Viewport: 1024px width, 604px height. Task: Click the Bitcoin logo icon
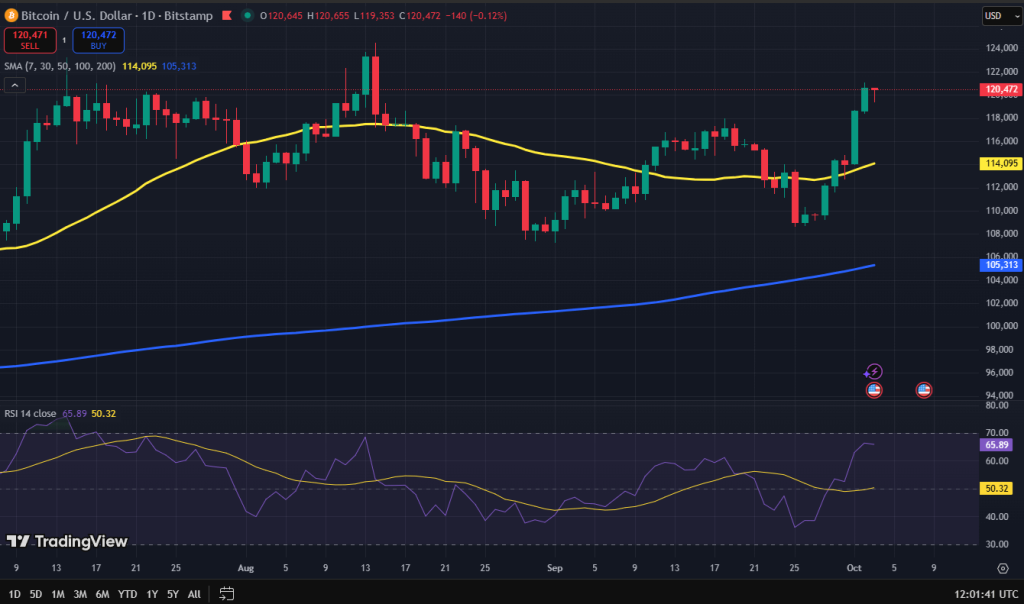click(12, 16)
